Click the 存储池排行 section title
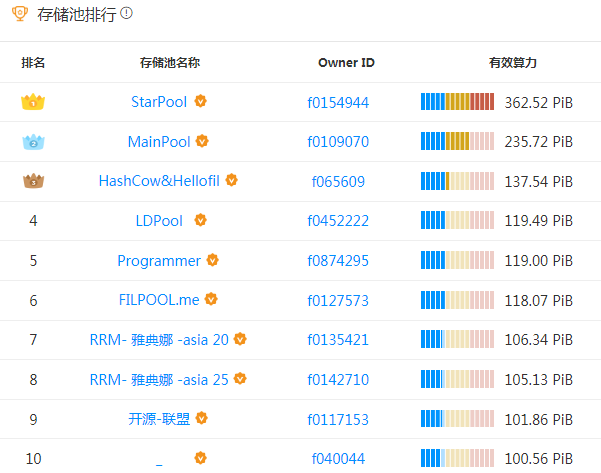 coord(76,15)
